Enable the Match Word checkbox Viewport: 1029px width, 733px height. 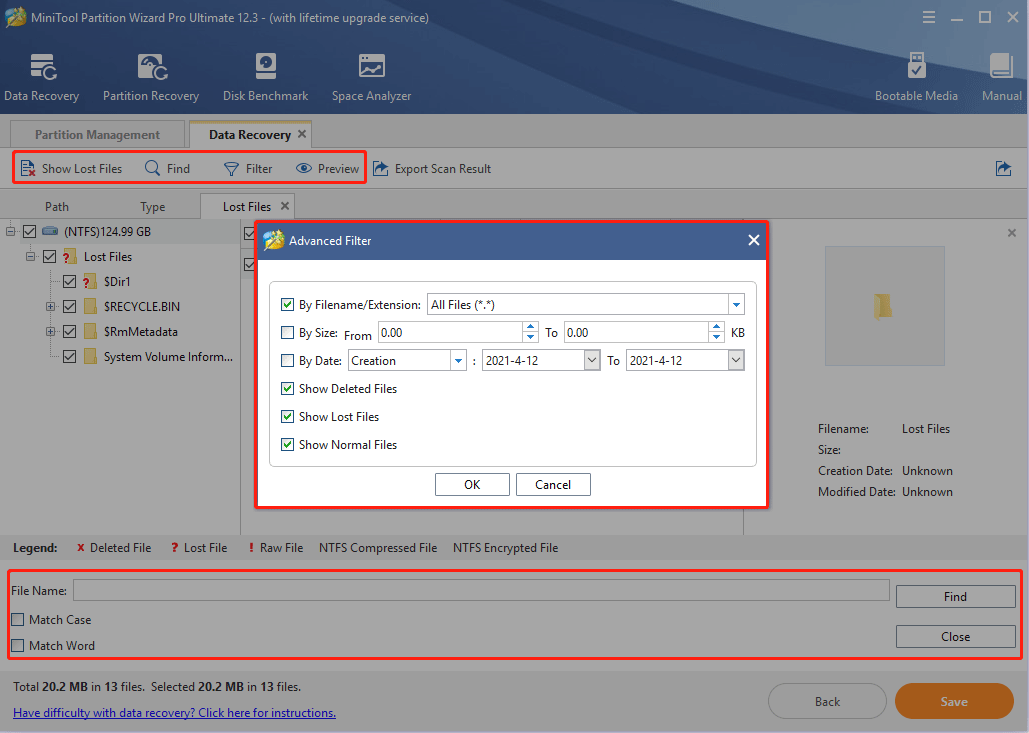(18, 646)
